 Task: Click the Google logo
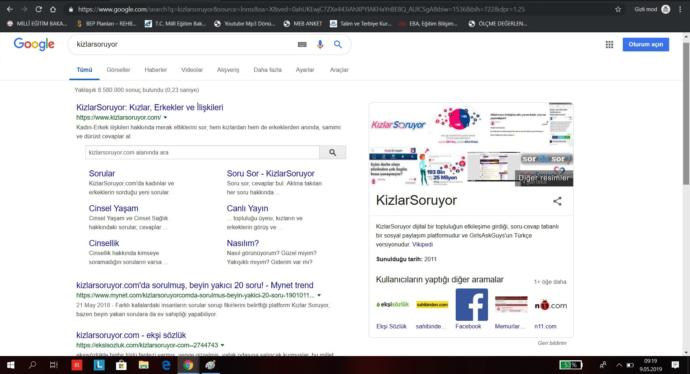(x=34, y=44)
